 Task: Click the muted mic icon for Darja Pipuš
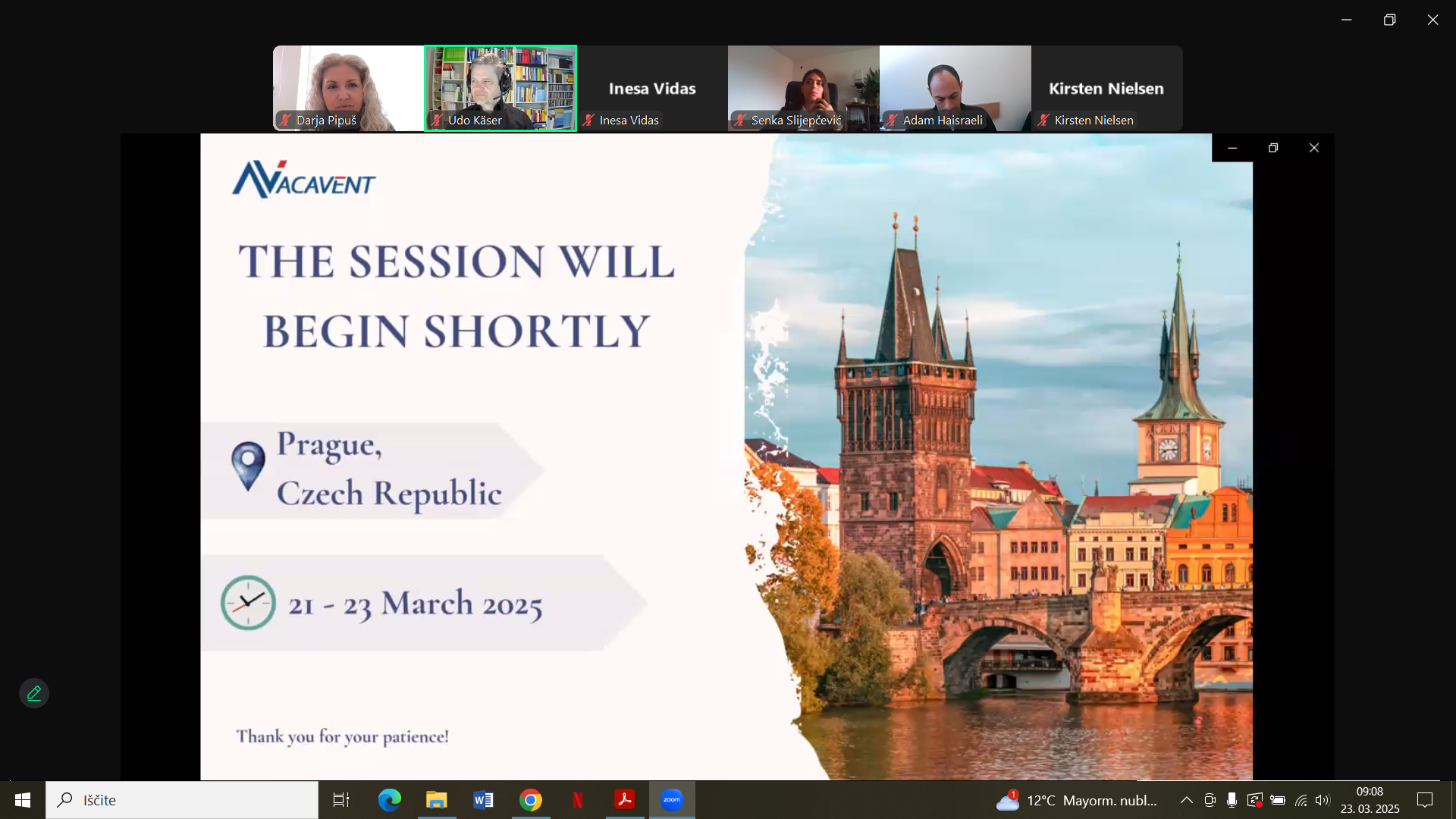click(x=286, y=120)
